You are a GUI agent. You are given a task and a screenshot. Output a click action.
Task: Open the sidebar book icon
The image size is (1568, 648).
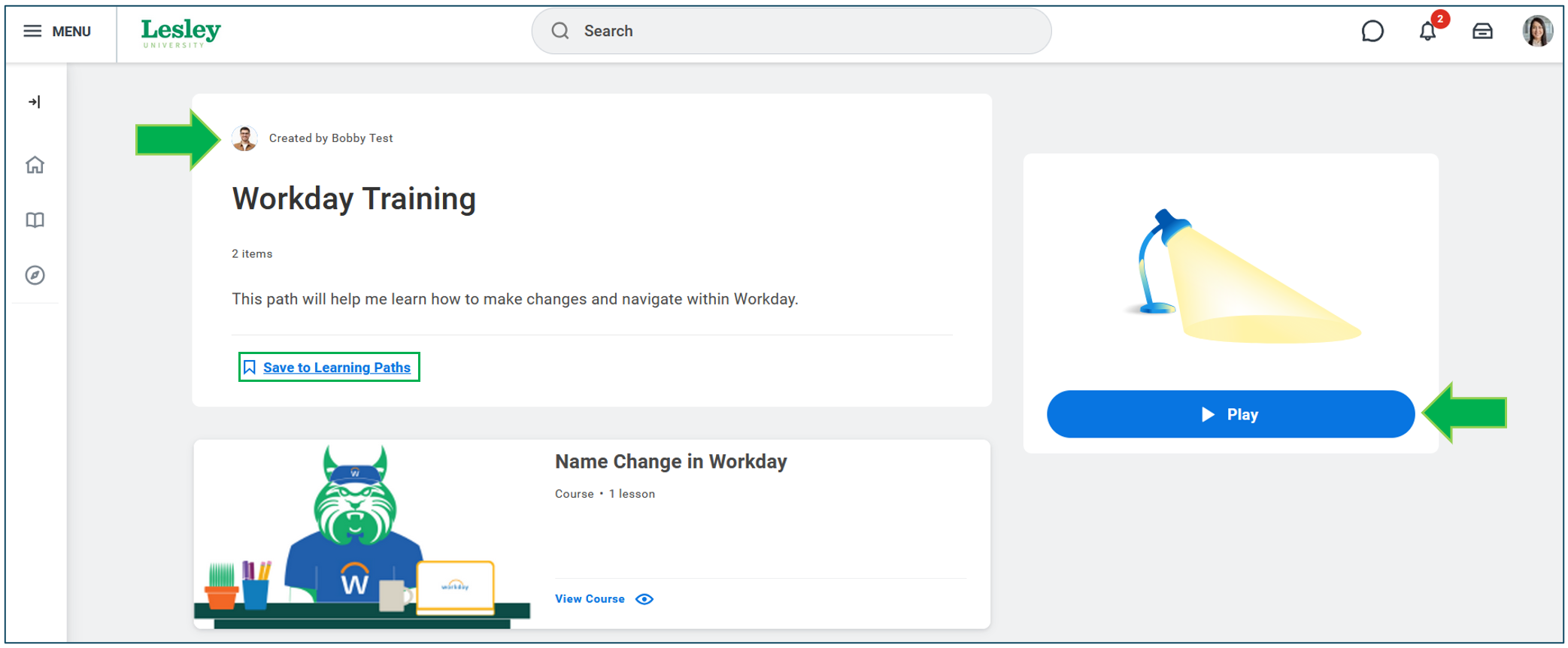click(x=35, y=220)
